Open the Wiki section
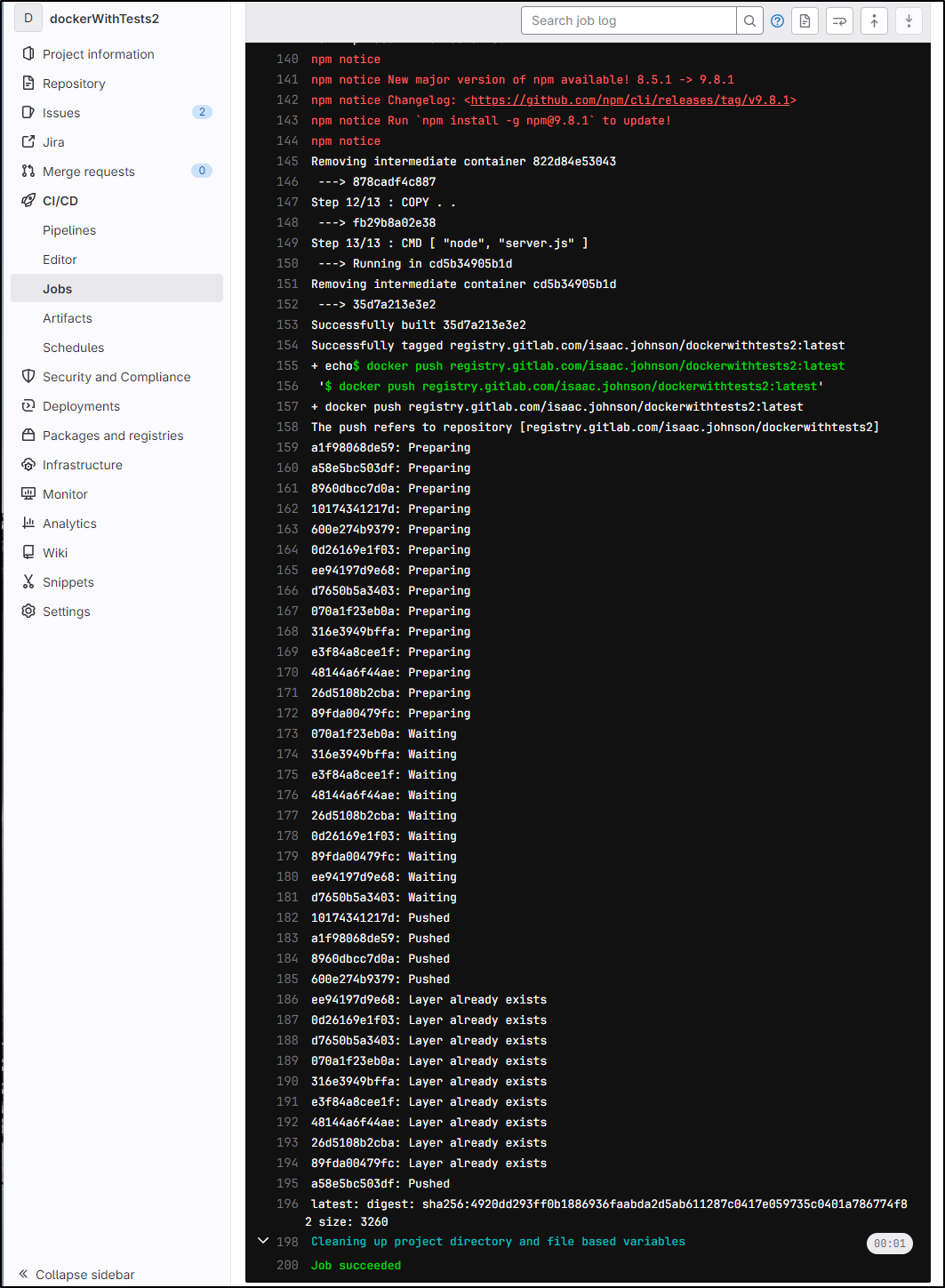This screenshot has width=945, height=1288. pos(55,553)
